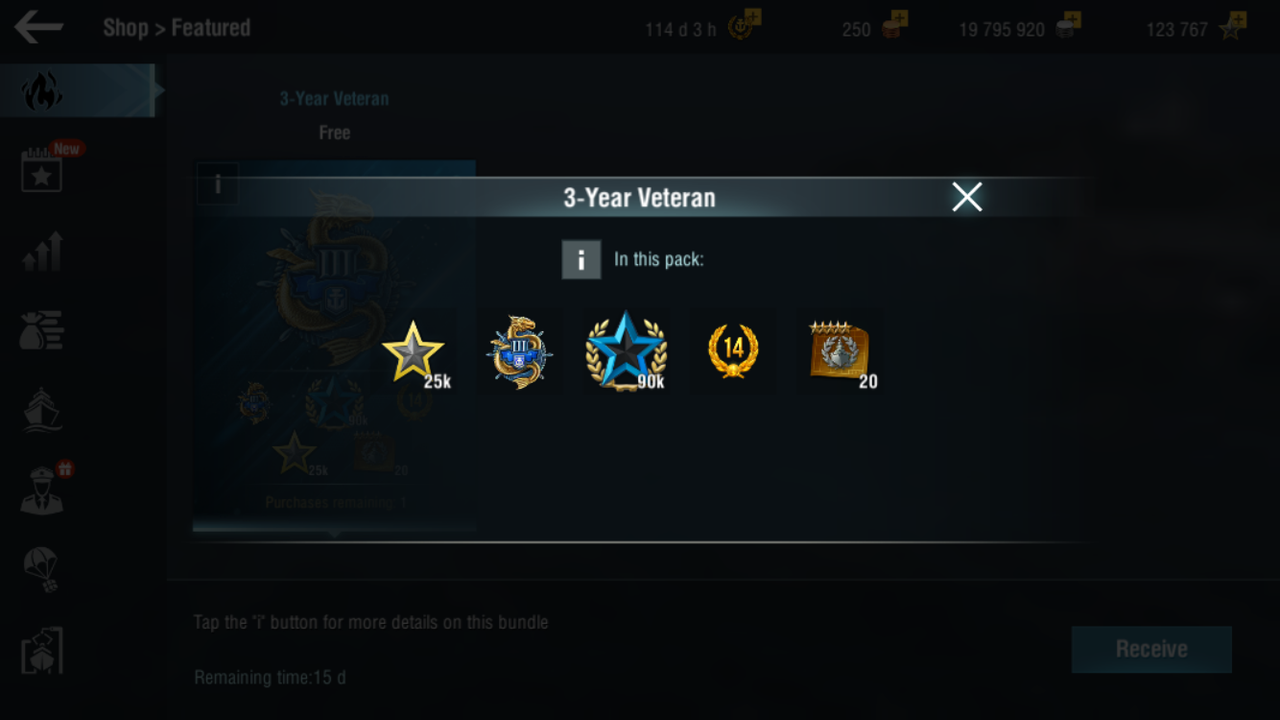1280x720 pixels.
Task: Tap the info button on bundle card
Action: click(218, 184)
